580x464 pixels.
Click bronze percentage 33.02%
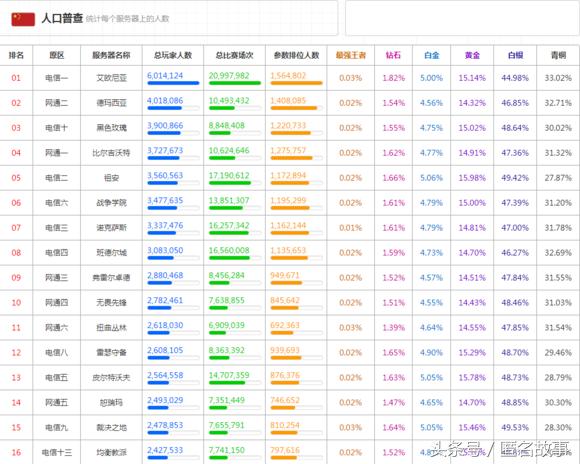[x=559, y=78]
